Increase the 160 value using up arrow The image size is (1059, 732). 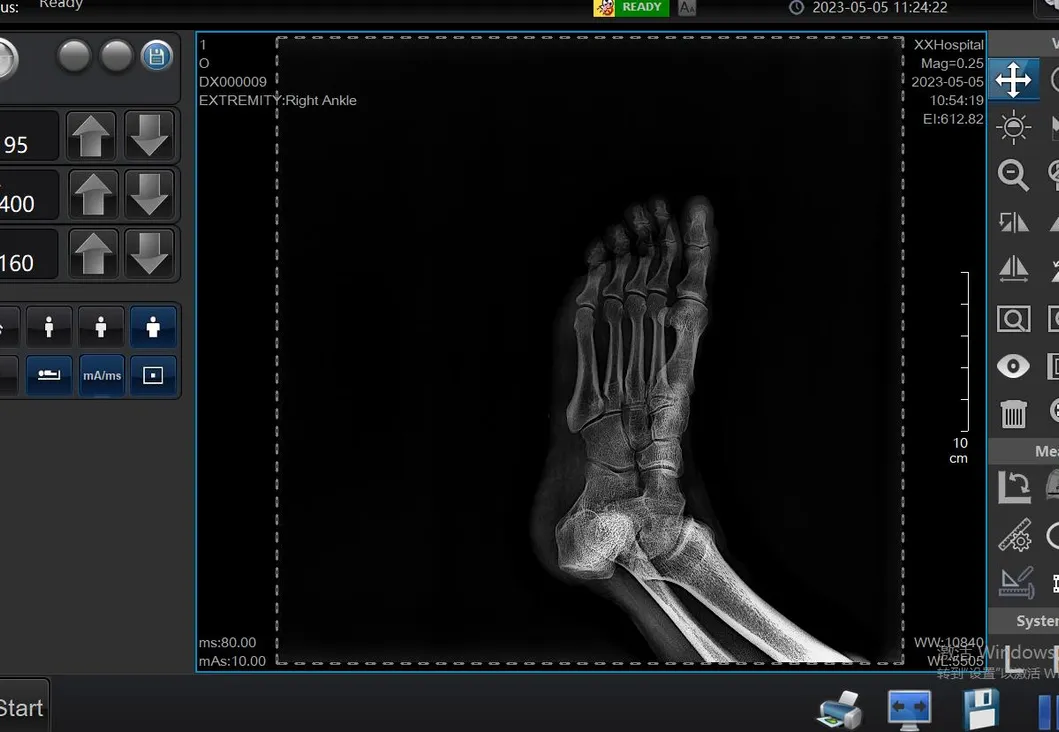pos(91,253)
